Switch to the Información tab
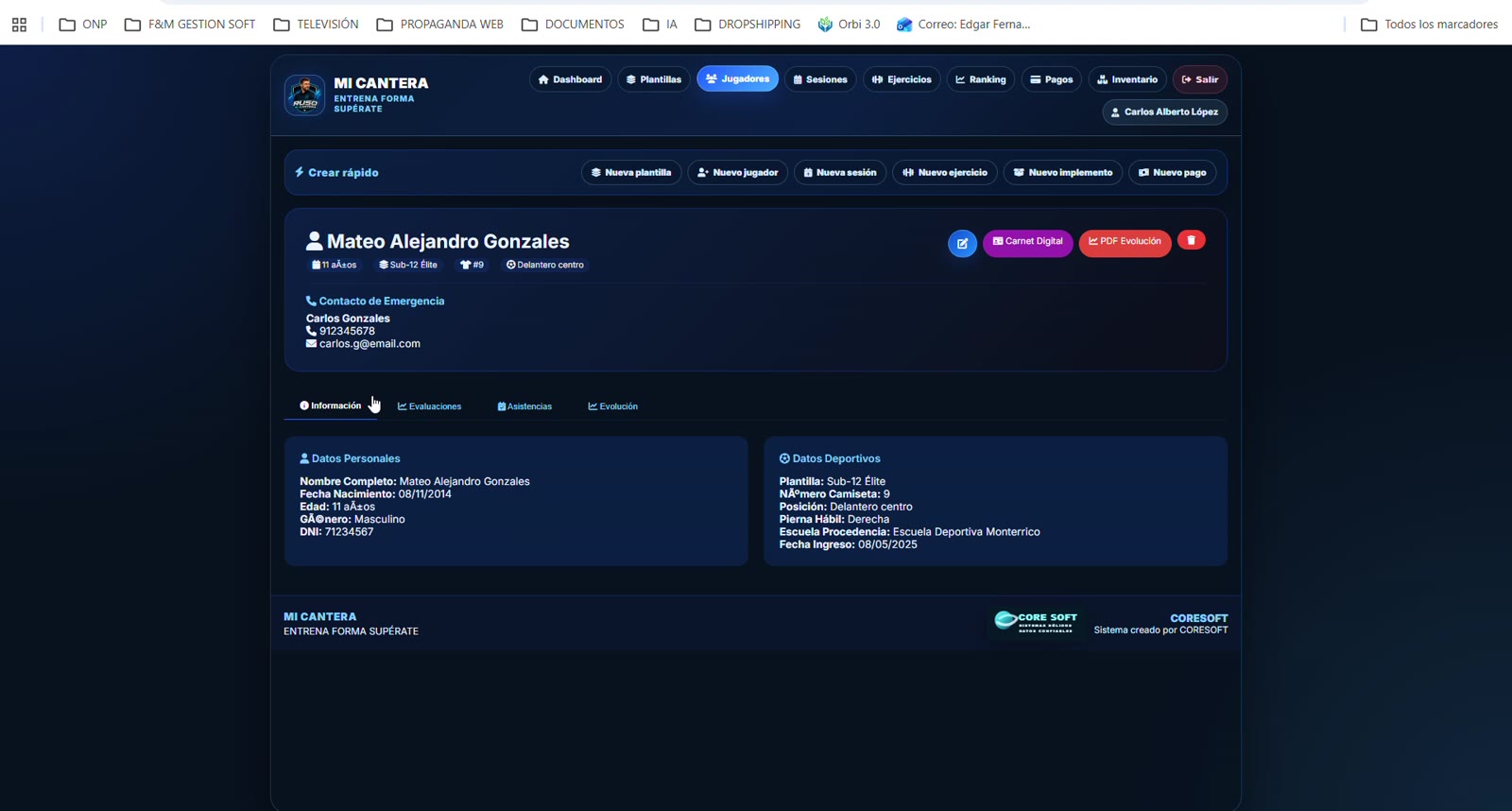The width and height of the screenshot is (1512, 811). click(x=331, y=405)
